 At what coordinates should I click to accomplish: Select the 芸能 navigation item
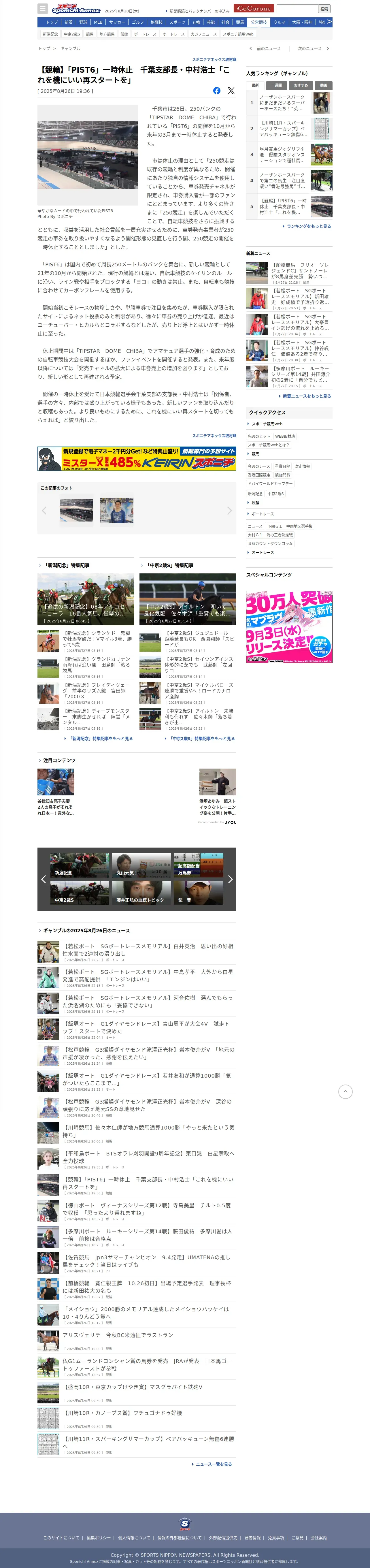coord(211,22)
